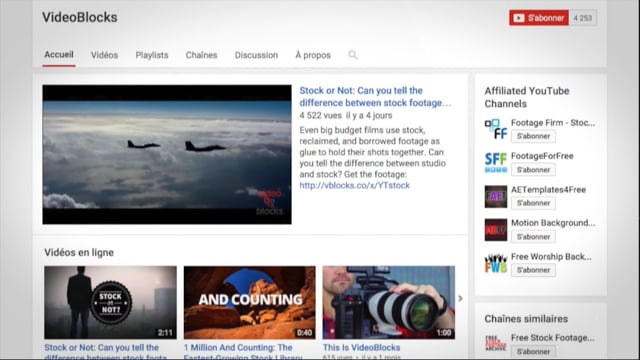Go to the Discussion tab
This screenshot has height=360, width=640.
256,55
